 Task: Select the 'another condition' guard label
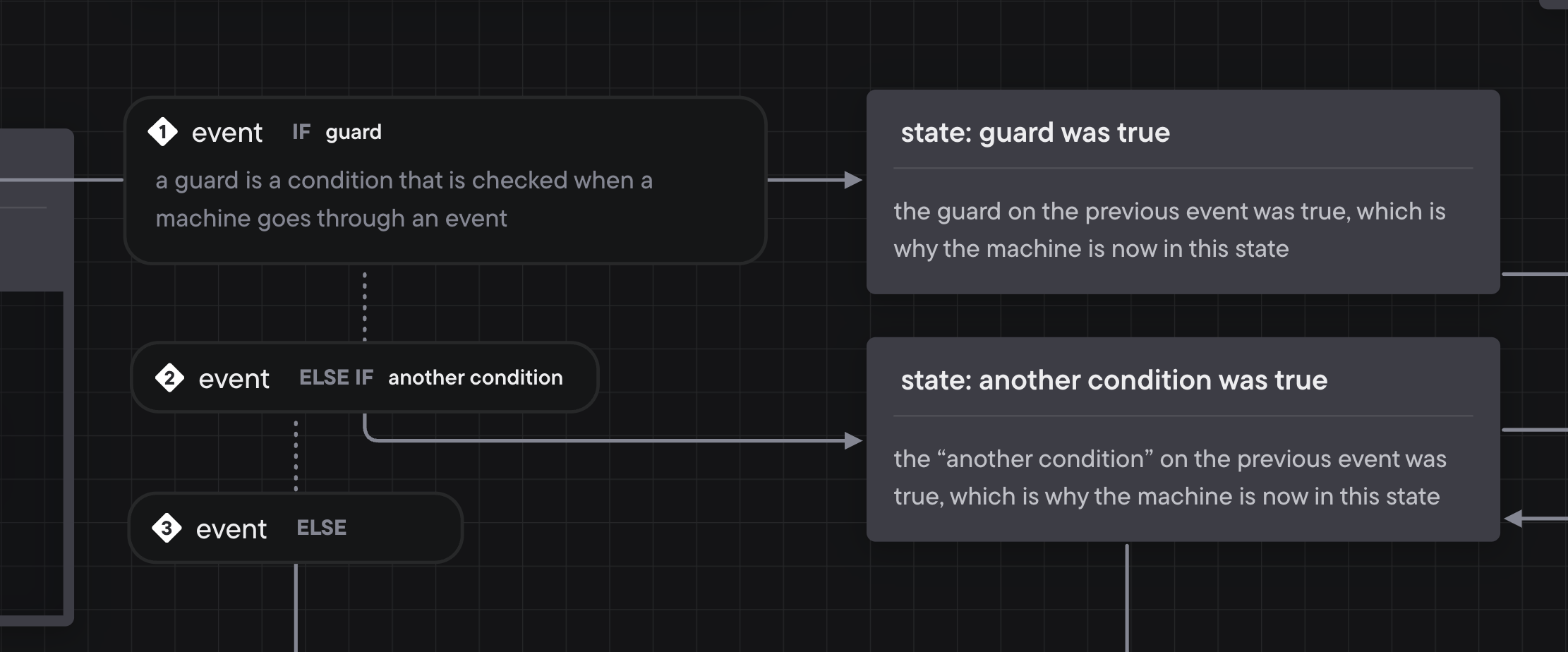point(475,378)
